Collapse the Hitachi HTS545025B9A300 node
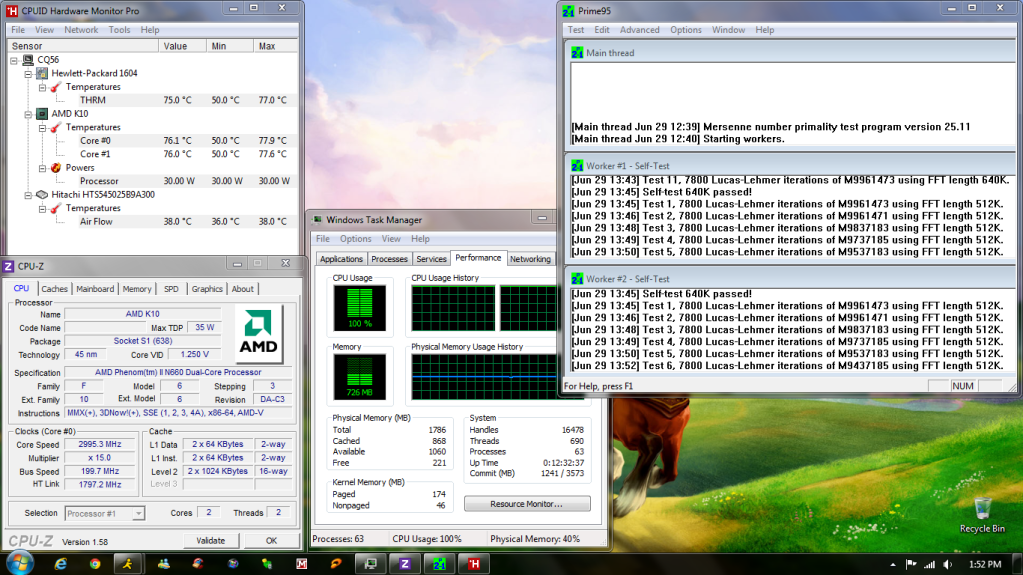Screen dimensions: 1023x575 28,195
